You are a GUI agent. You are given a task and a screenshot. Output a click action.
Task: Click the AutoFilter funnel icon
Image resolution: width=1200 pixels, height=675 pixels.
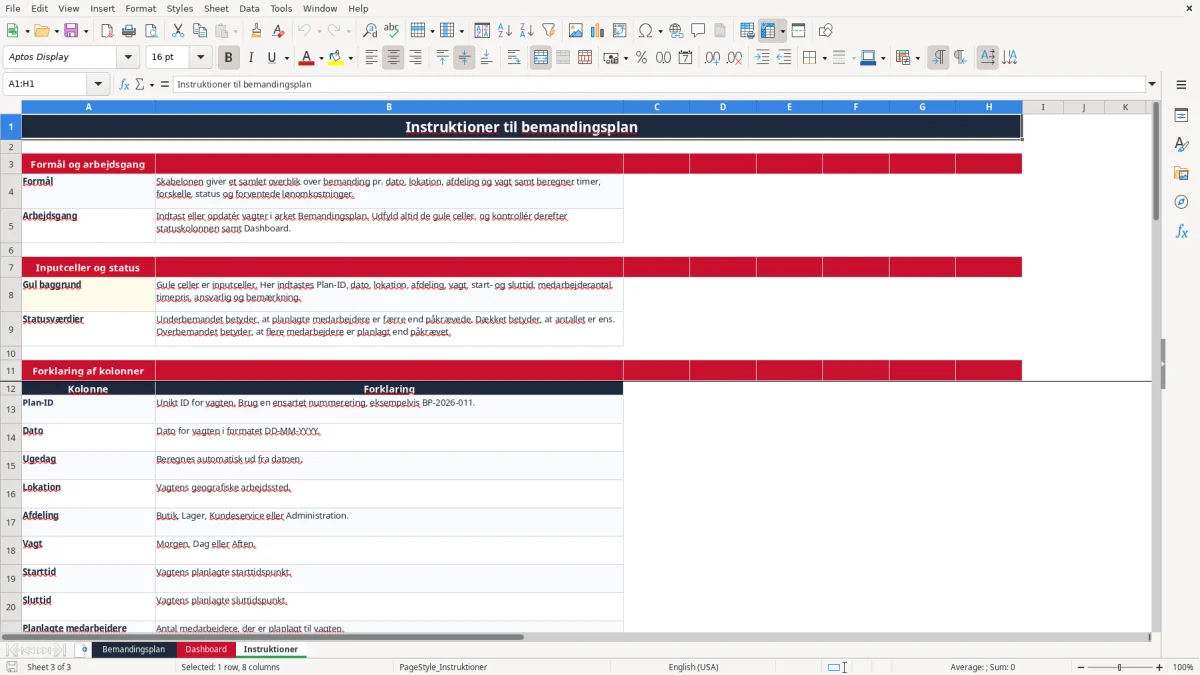[x=548, y=31]
